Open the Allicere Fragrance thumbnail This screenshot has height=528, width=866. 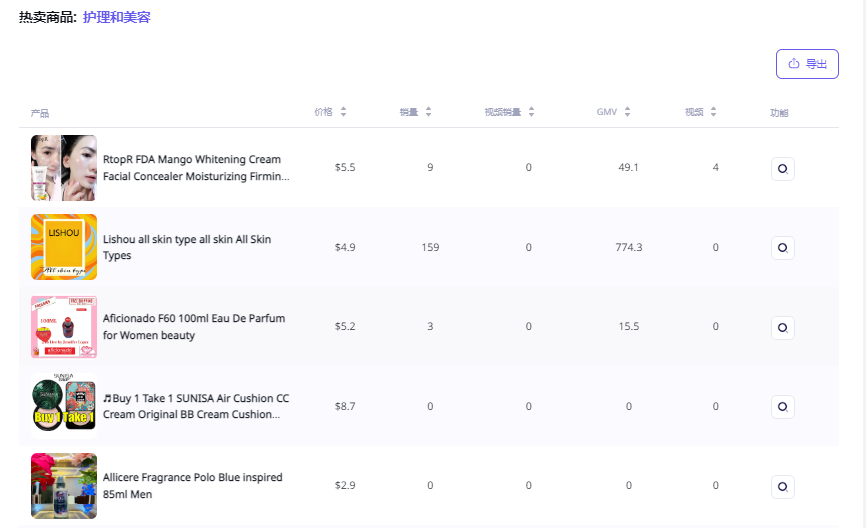[x=64, y=485]
